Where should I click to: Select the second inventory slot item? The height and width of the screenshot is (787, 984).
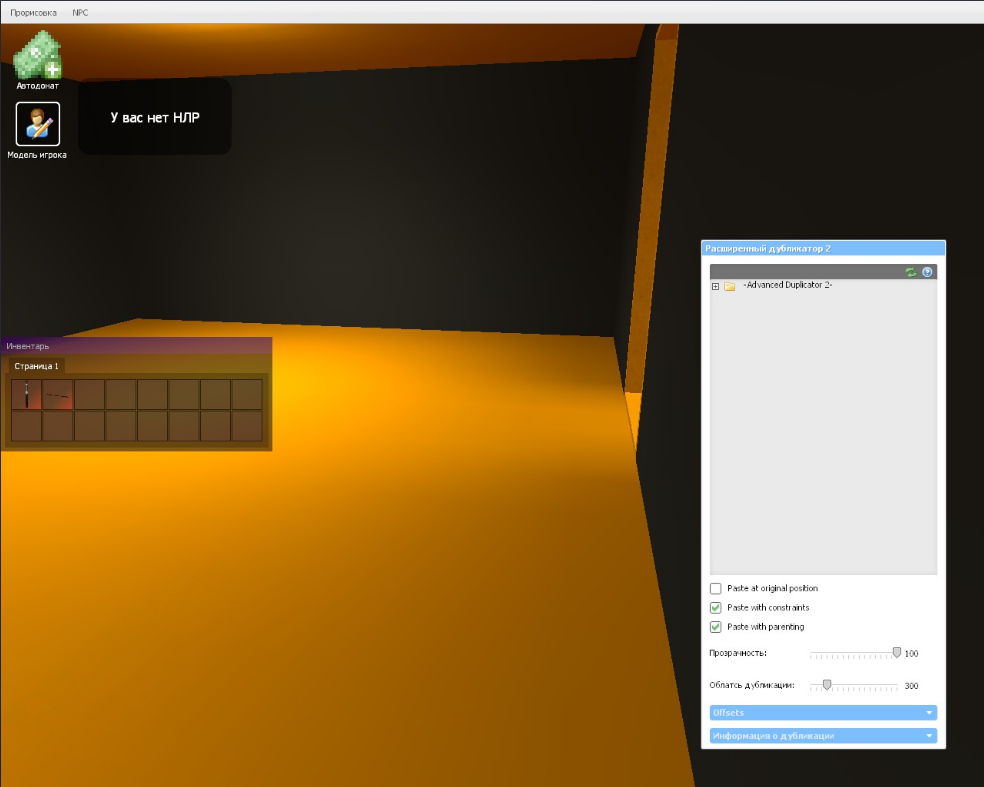click(58, 394)
